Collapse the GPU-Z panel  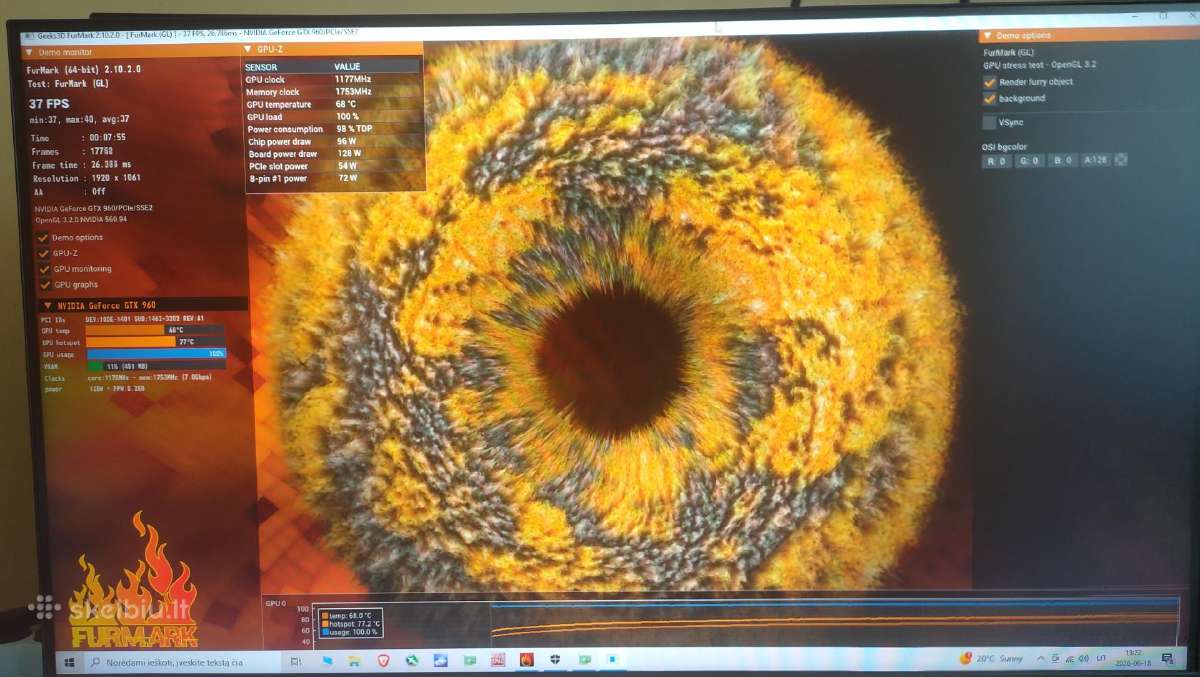point(249,48)
